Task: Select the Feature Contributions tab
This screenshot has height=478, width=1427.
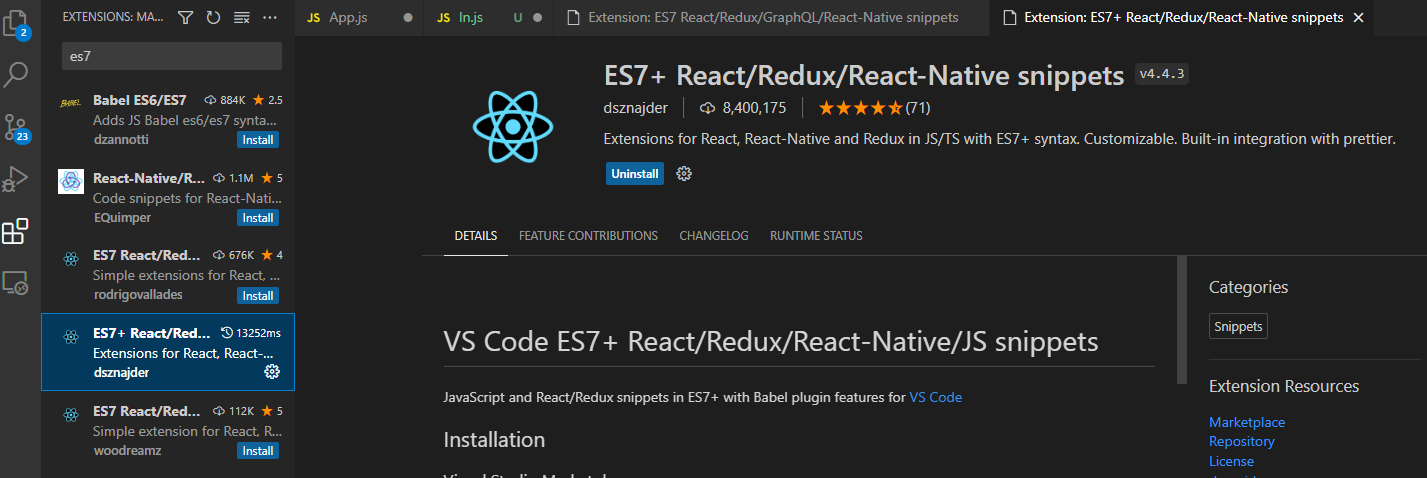Action: (x=588, y=236)
